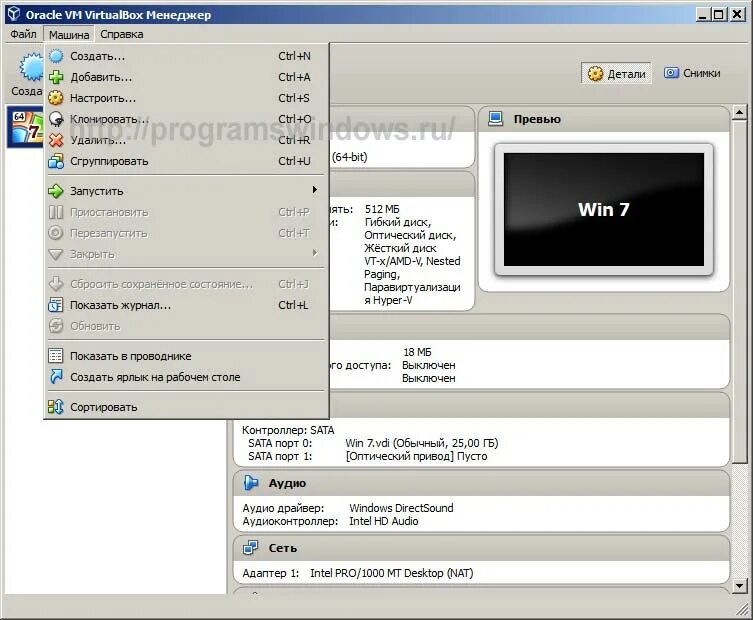Maximize the VirtualBox window
This screenshot has height=620, width=753.
(x=719, y=14)
